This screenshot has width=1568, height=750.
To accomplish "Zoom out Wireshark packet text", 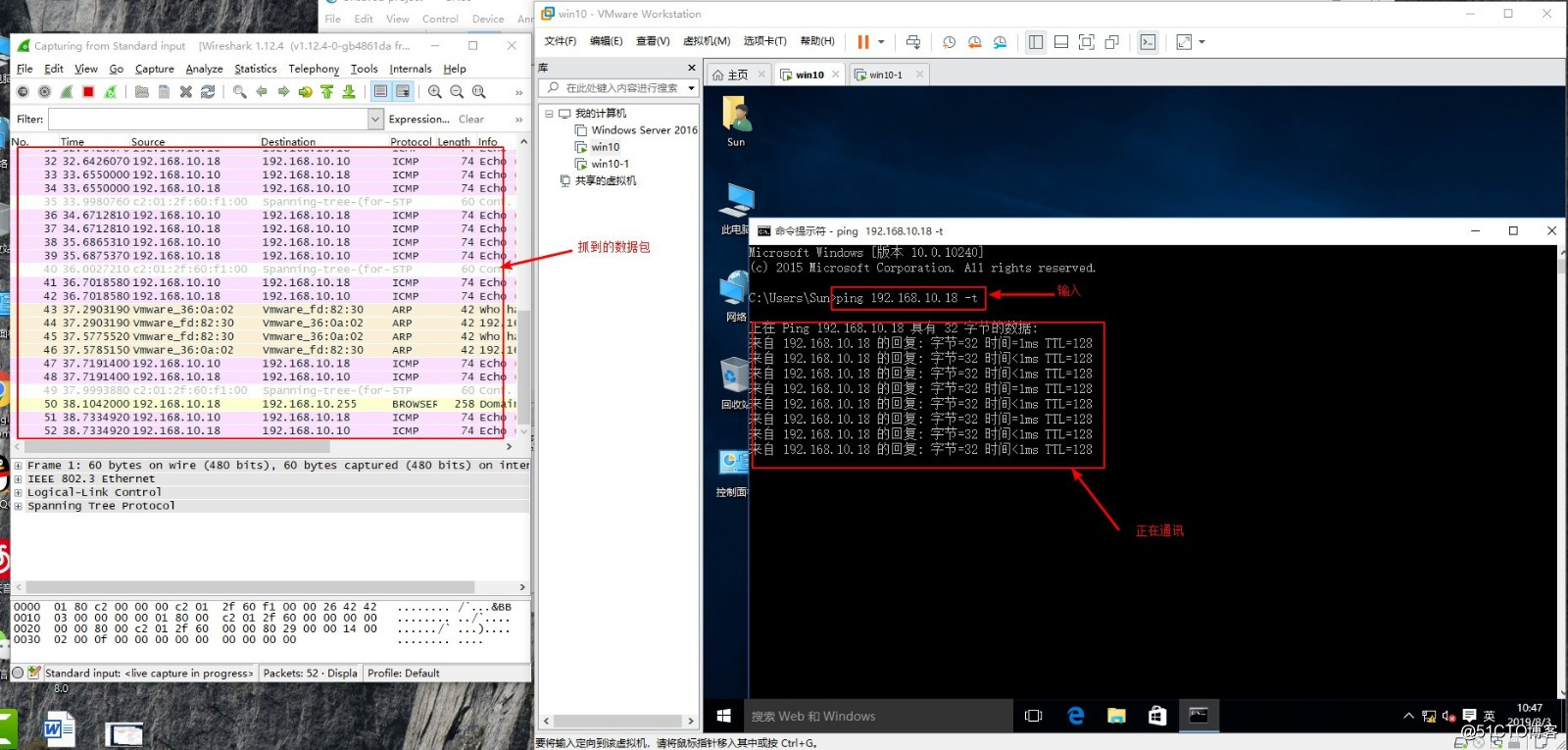I will point(457,91).
